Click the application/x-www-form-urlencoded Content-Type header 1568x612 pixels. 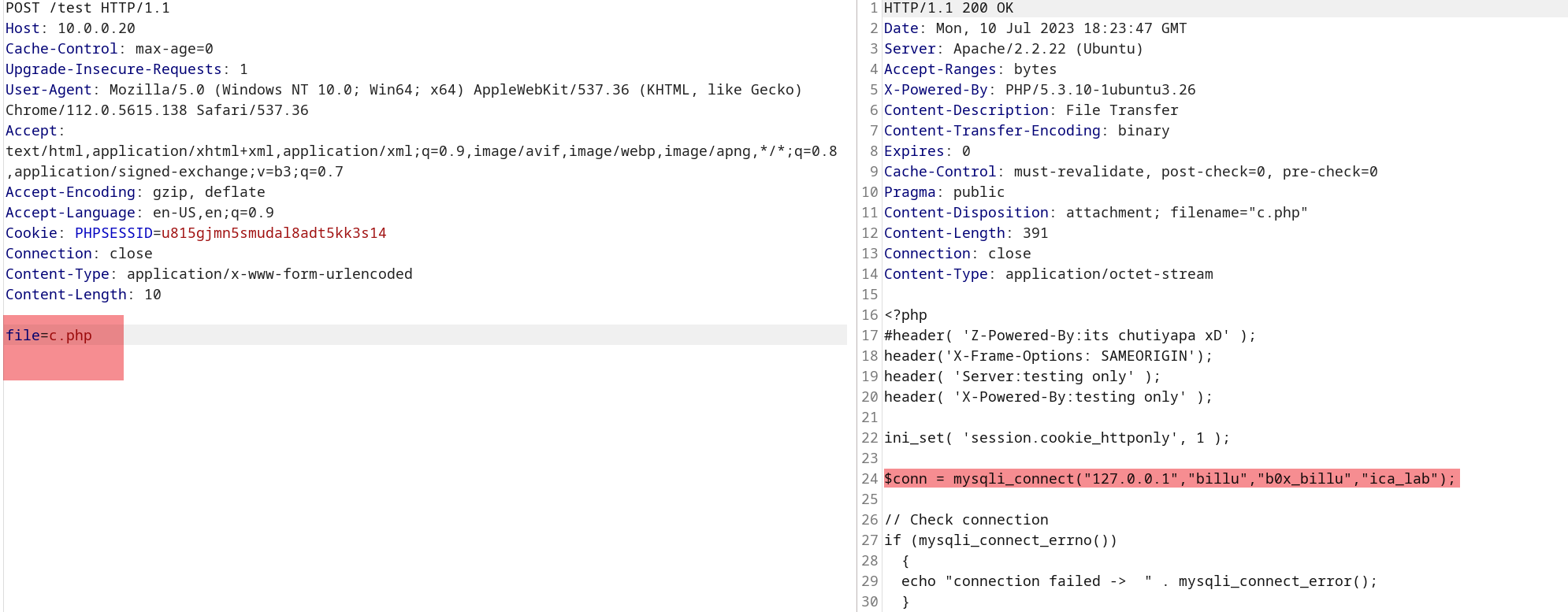click(209, 274)
